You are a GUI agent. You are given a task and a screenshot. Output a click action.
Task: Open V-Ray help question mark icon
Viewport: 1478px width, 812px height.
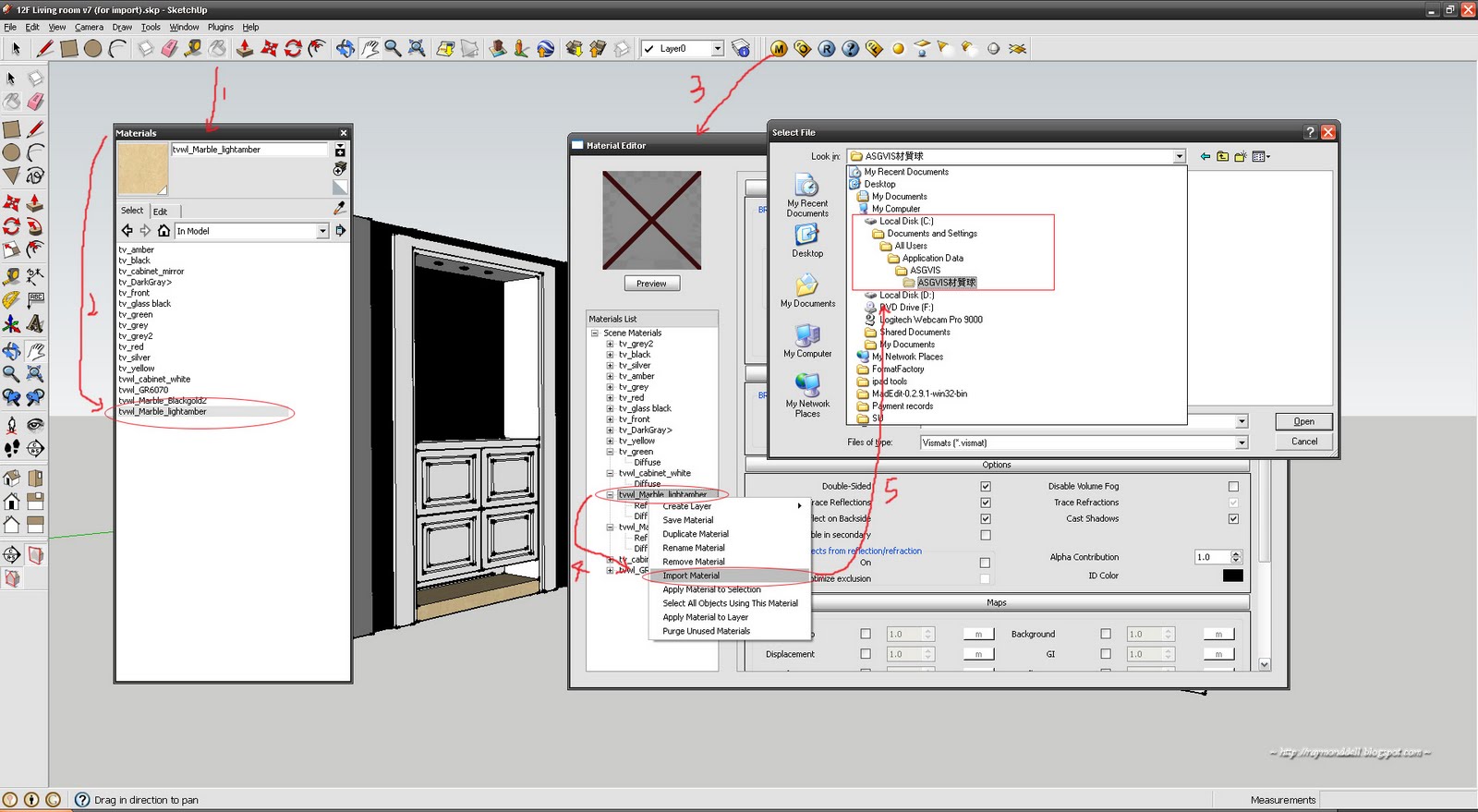coord(851,48)
